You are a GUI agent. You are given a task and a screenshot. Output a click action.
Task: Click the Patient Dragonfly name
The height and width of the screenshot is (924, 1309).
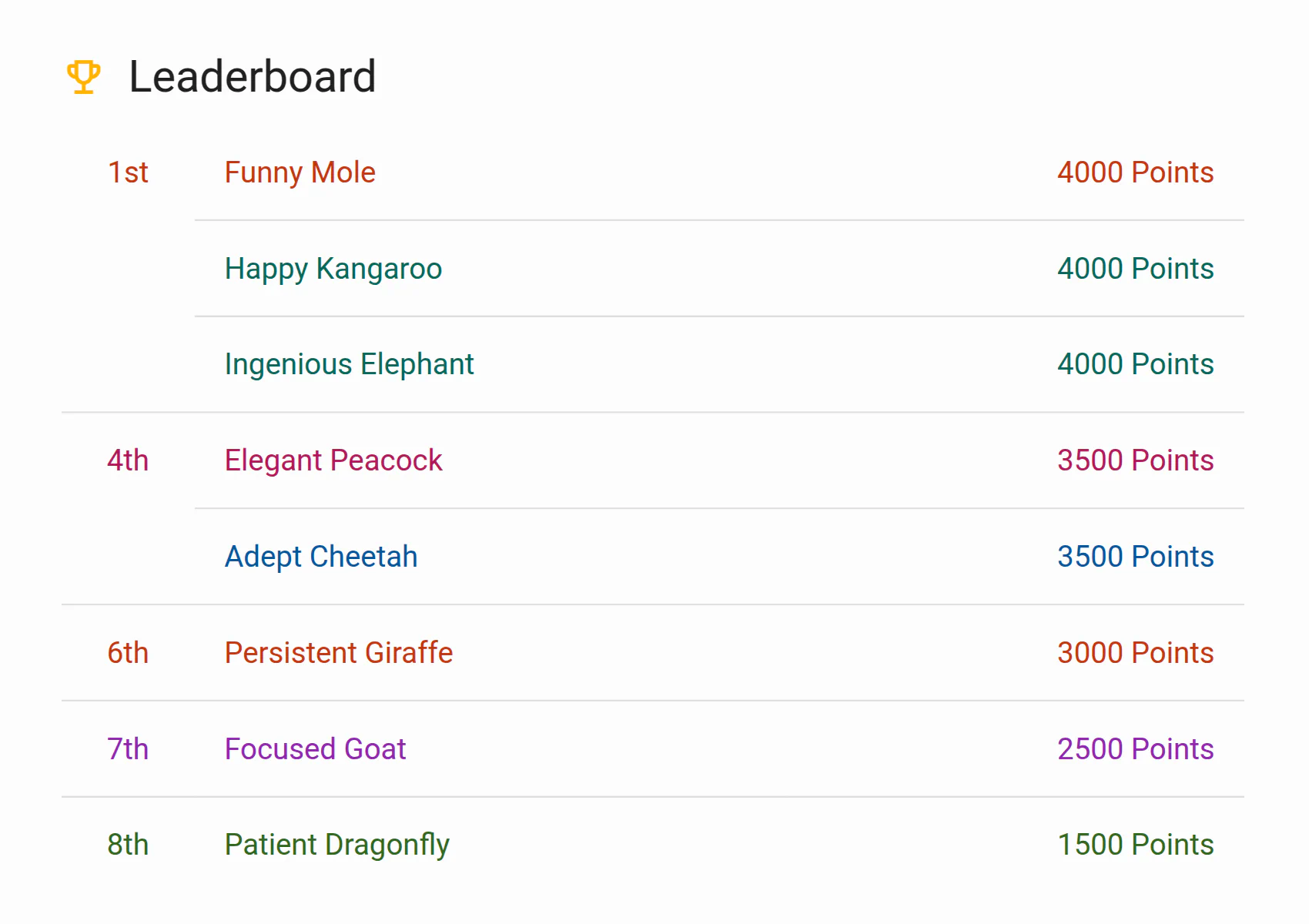337,845
